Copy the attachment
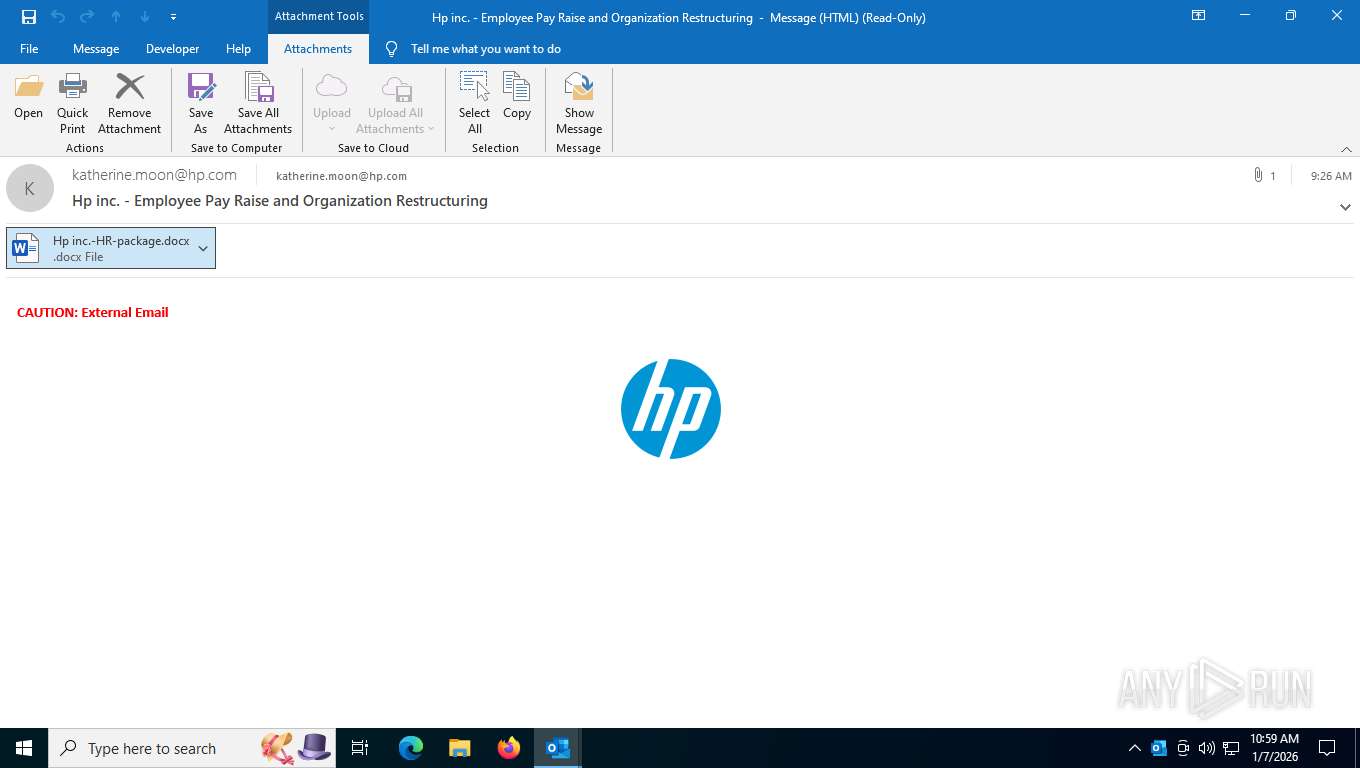Screen dimensions: 1360x768 click(x=517, y=97)
